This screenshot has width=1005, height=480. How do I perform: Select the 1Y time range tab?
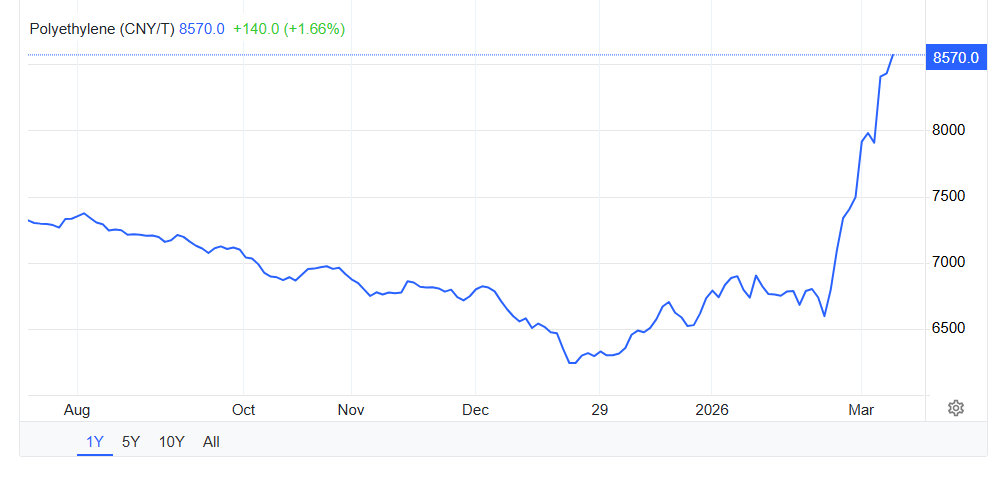coord(95,441)
